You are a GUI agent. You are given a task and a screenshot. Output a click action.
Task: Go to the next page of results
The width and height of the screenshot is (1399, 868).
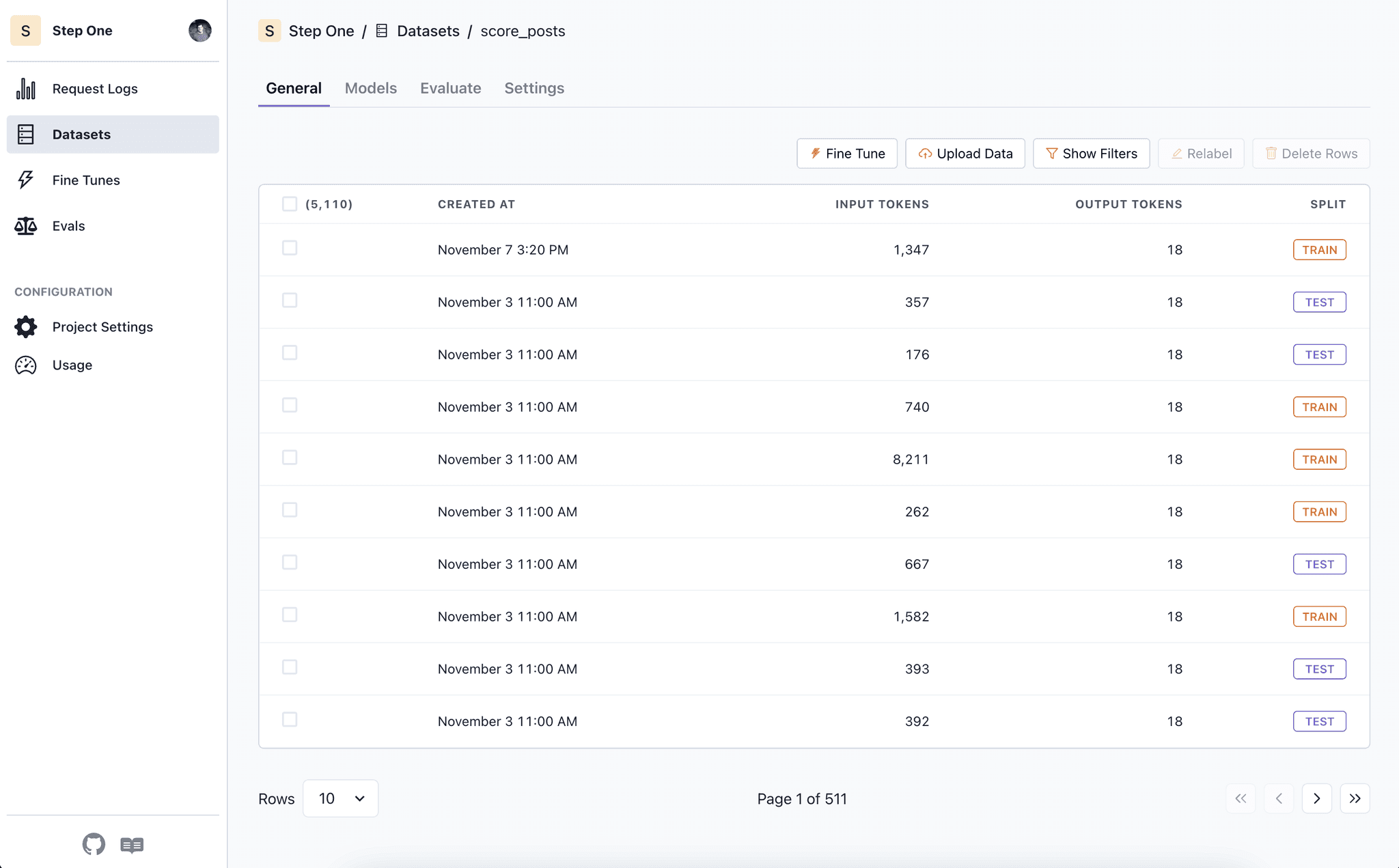1316,798
